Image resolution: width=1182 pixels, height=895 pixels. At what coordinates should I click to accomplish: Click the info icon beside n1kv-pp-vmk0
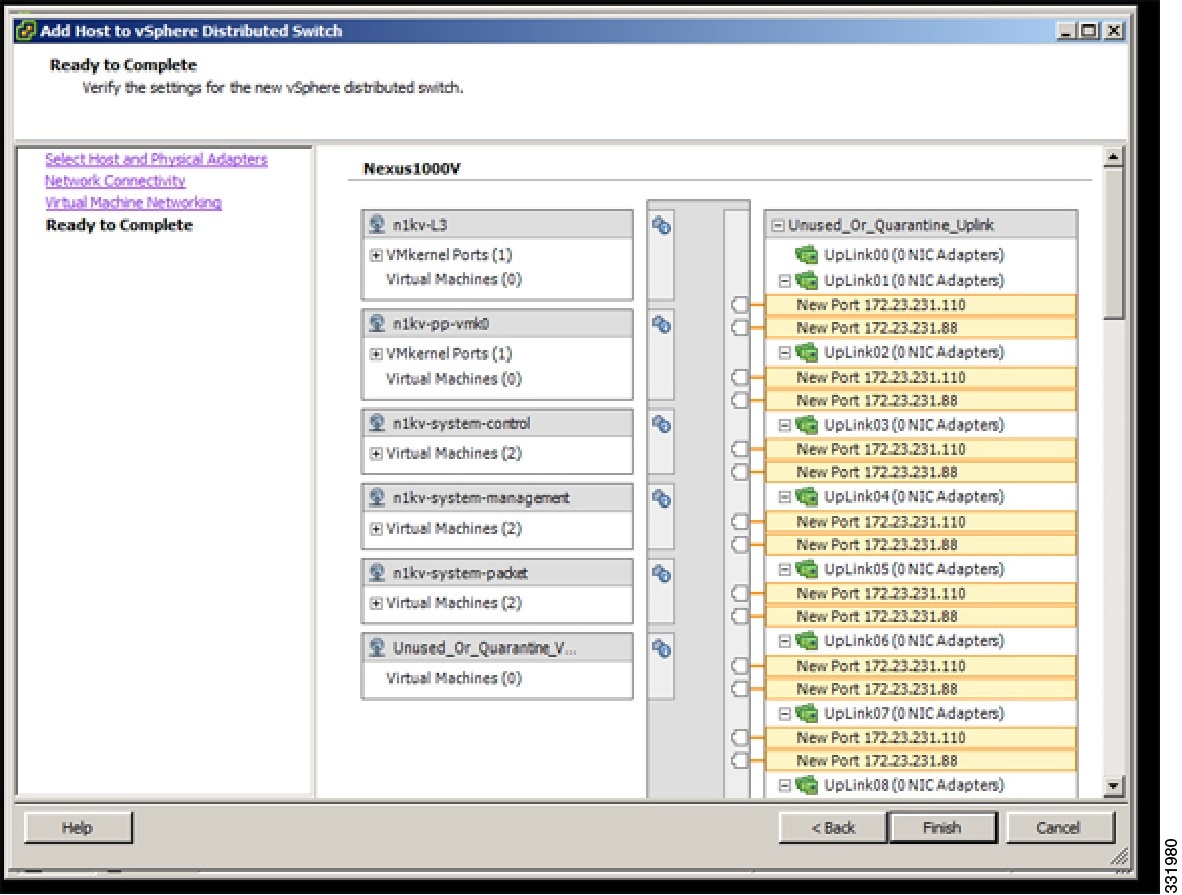pyautogui.click(x=661, y=324)
